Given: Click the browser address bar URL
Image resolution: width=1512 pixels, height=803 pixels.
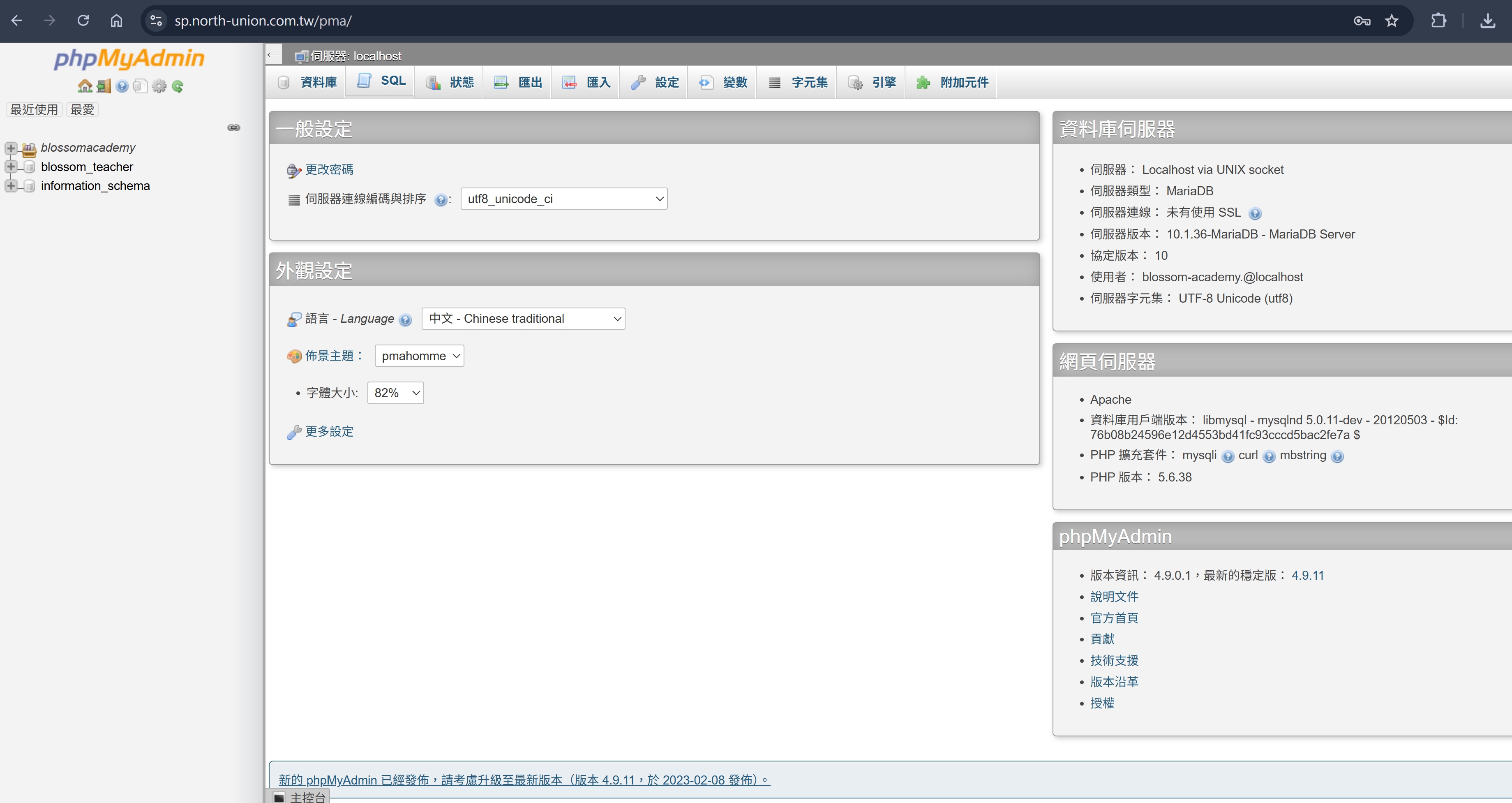Looking at the screenshot, I should pos(263,21).
